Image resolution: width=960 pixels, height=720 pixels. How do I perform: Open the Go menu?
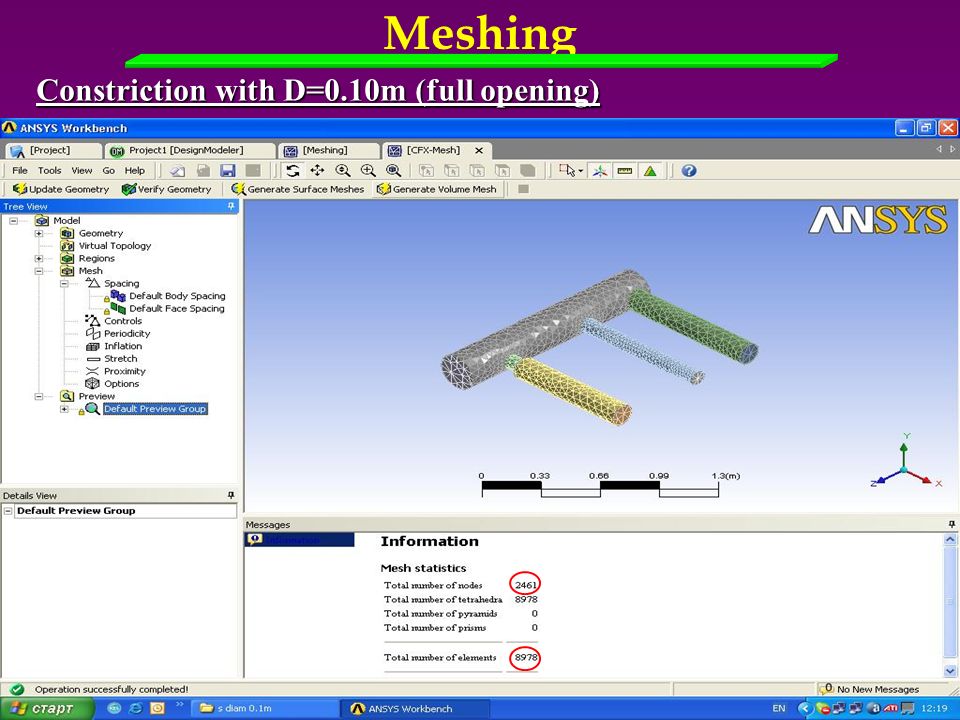tap(108, 171)
